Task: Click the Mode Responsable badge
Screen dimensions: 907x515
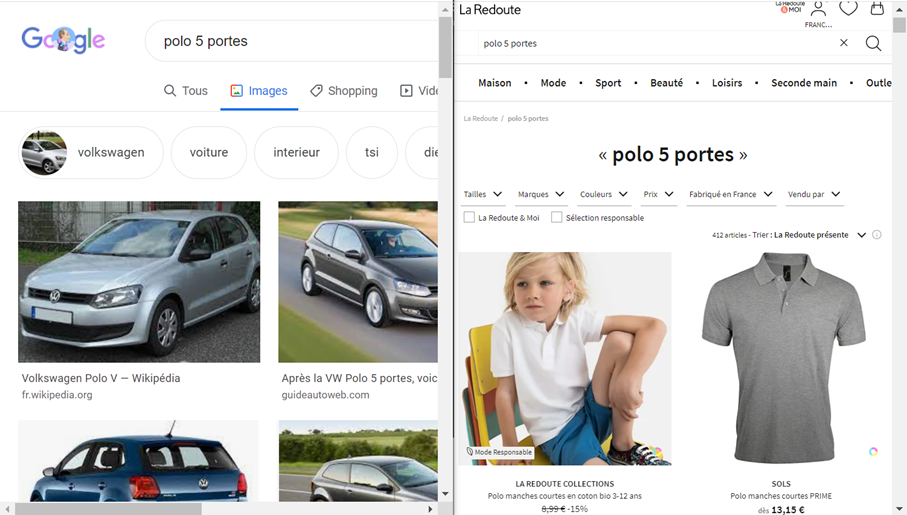Action: [x=500, y=452]
